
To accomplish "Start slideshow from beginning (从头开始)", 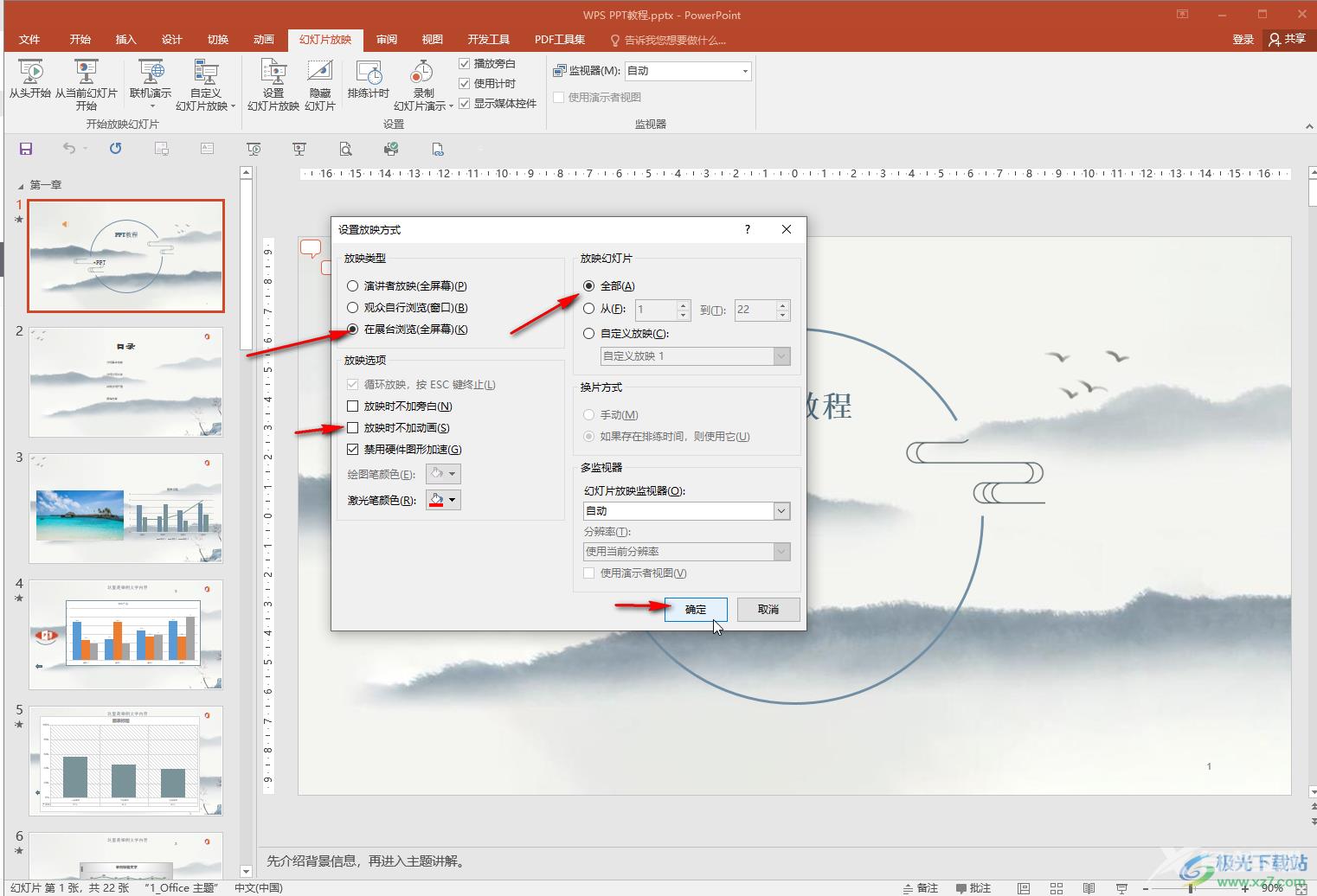I will pos(30,80).
